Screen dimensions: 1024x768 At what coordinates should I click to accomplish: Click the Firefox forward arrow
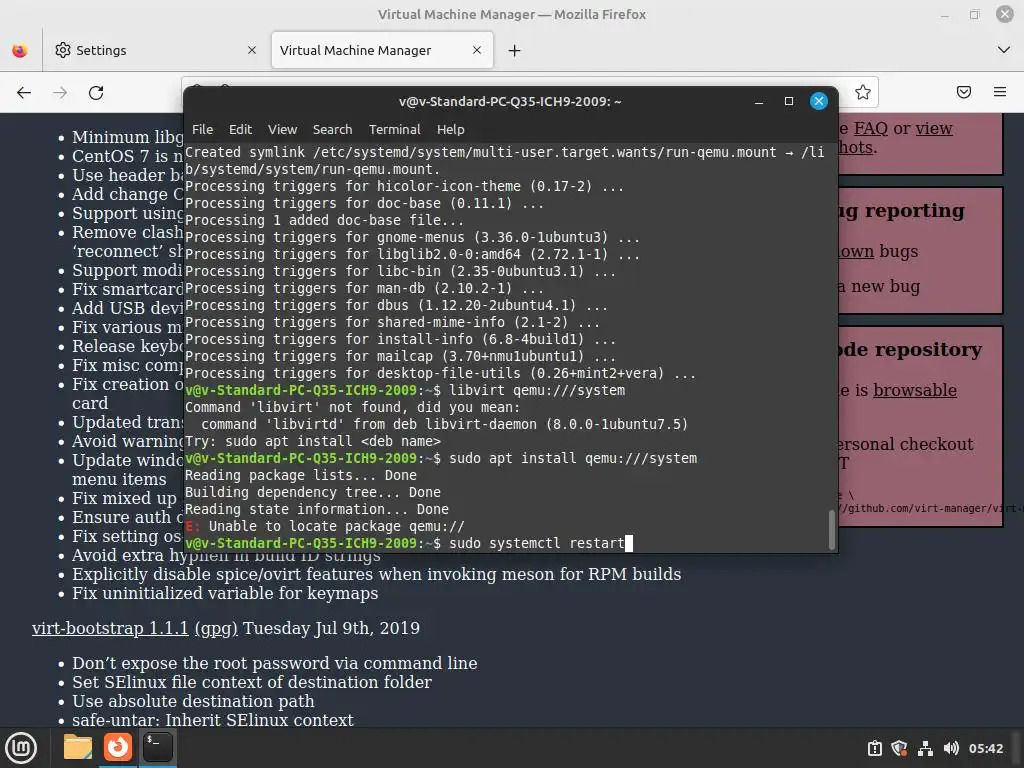pyautogui.click(x=60, y=93)
